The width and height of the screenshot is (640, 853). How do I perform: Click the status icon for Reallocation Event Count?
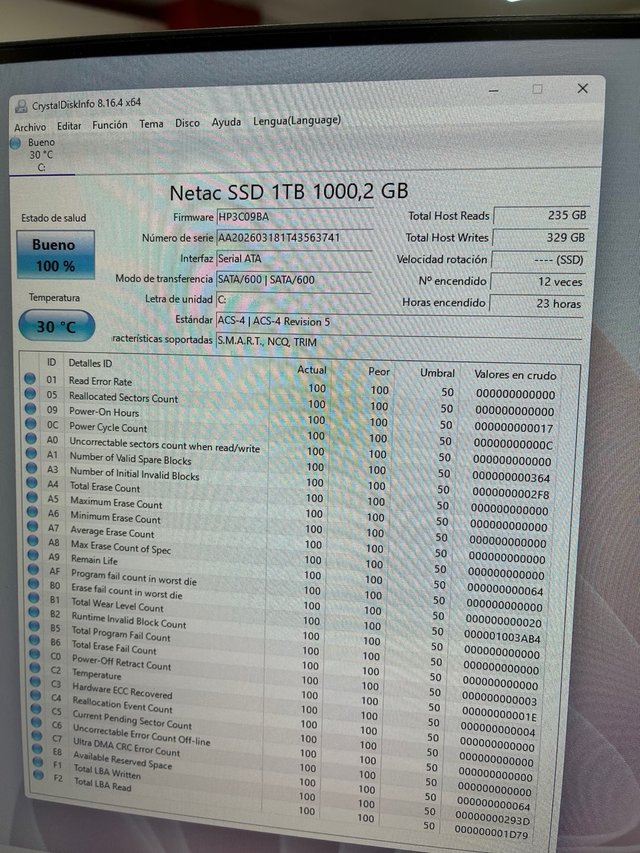point(36,695)
